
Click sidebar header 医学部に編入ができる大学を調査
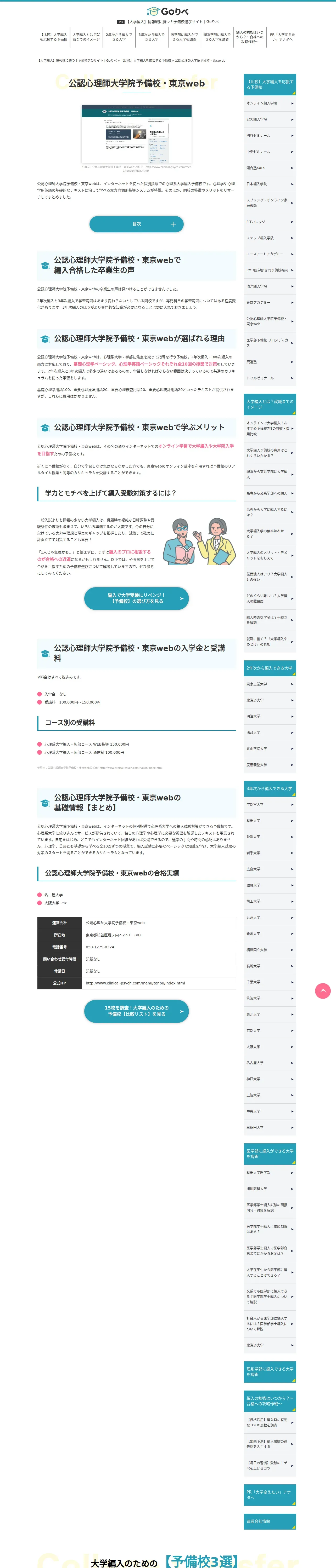(270, 1154)
